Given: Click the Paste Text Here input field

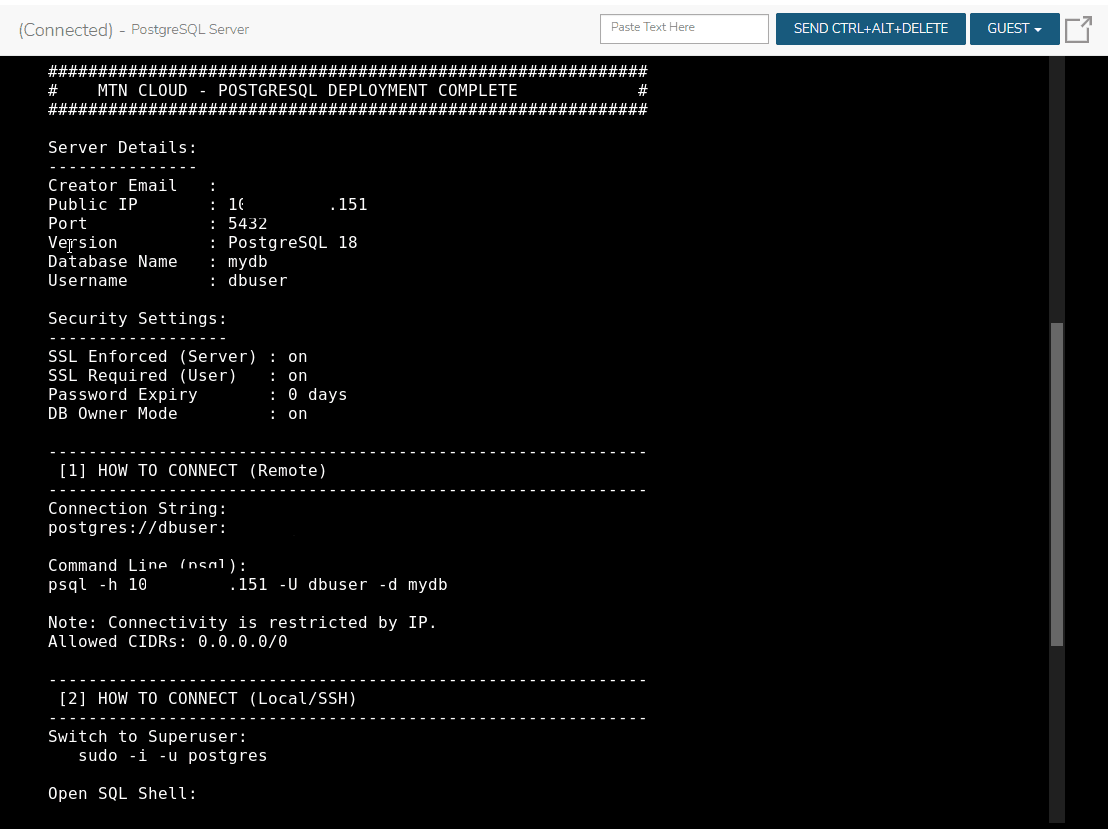Looking at the screenshot, I should pos(684,29).
